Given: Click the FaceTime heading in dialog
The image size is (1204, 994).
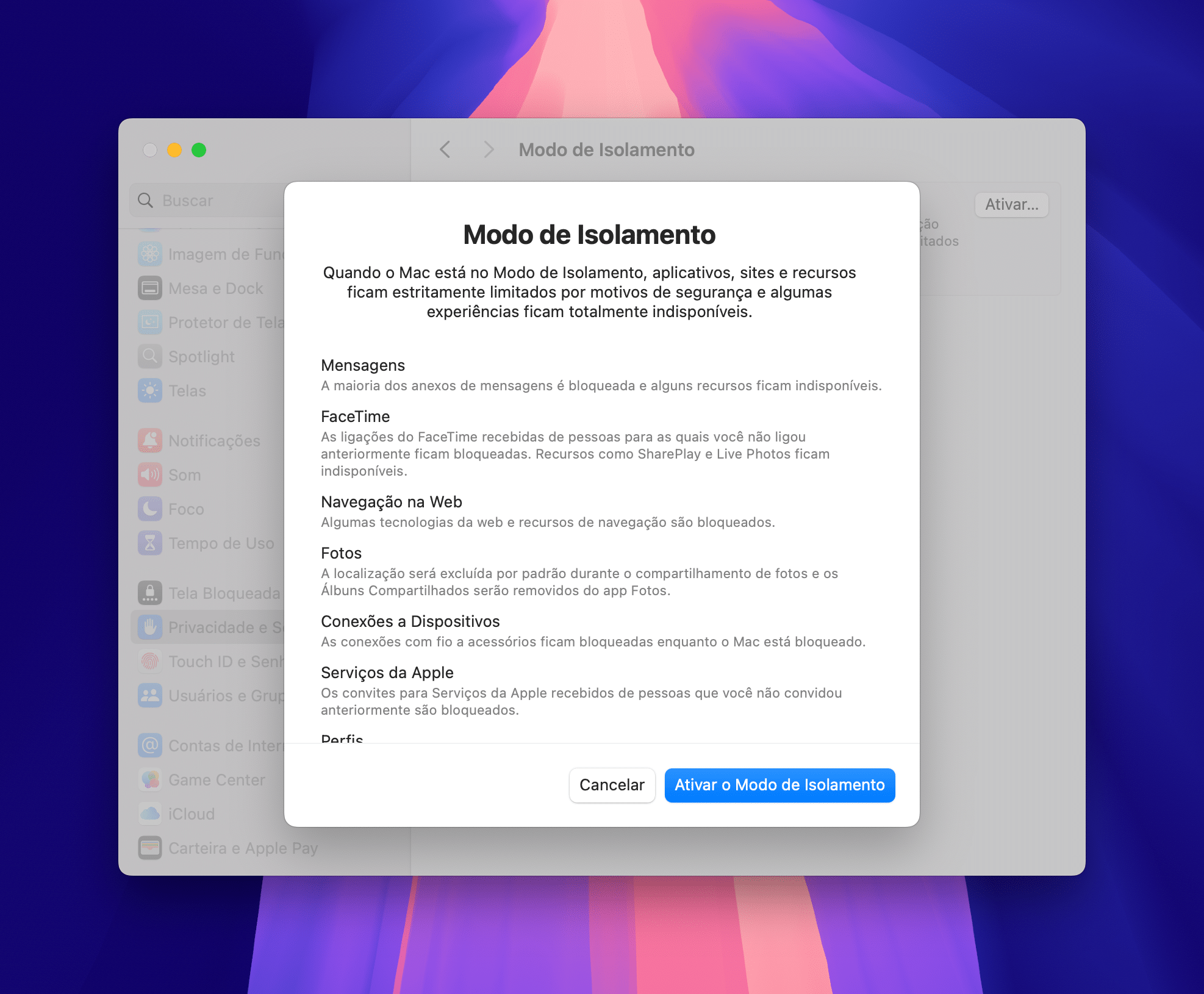Looking at the screenshot, I should 355,417.
